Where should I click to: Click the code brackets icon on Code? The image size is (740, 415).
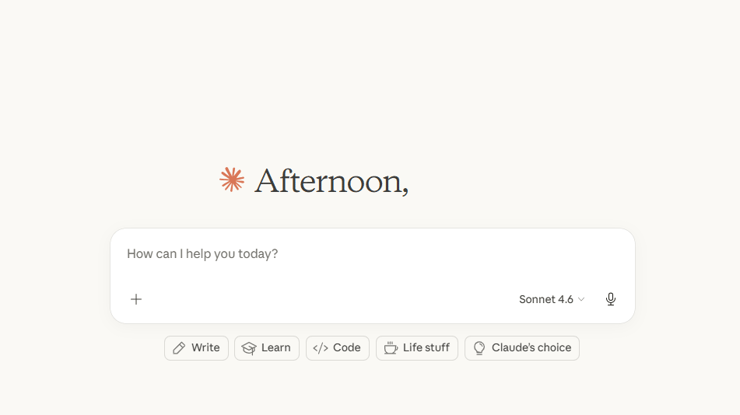tap(320, 348)
